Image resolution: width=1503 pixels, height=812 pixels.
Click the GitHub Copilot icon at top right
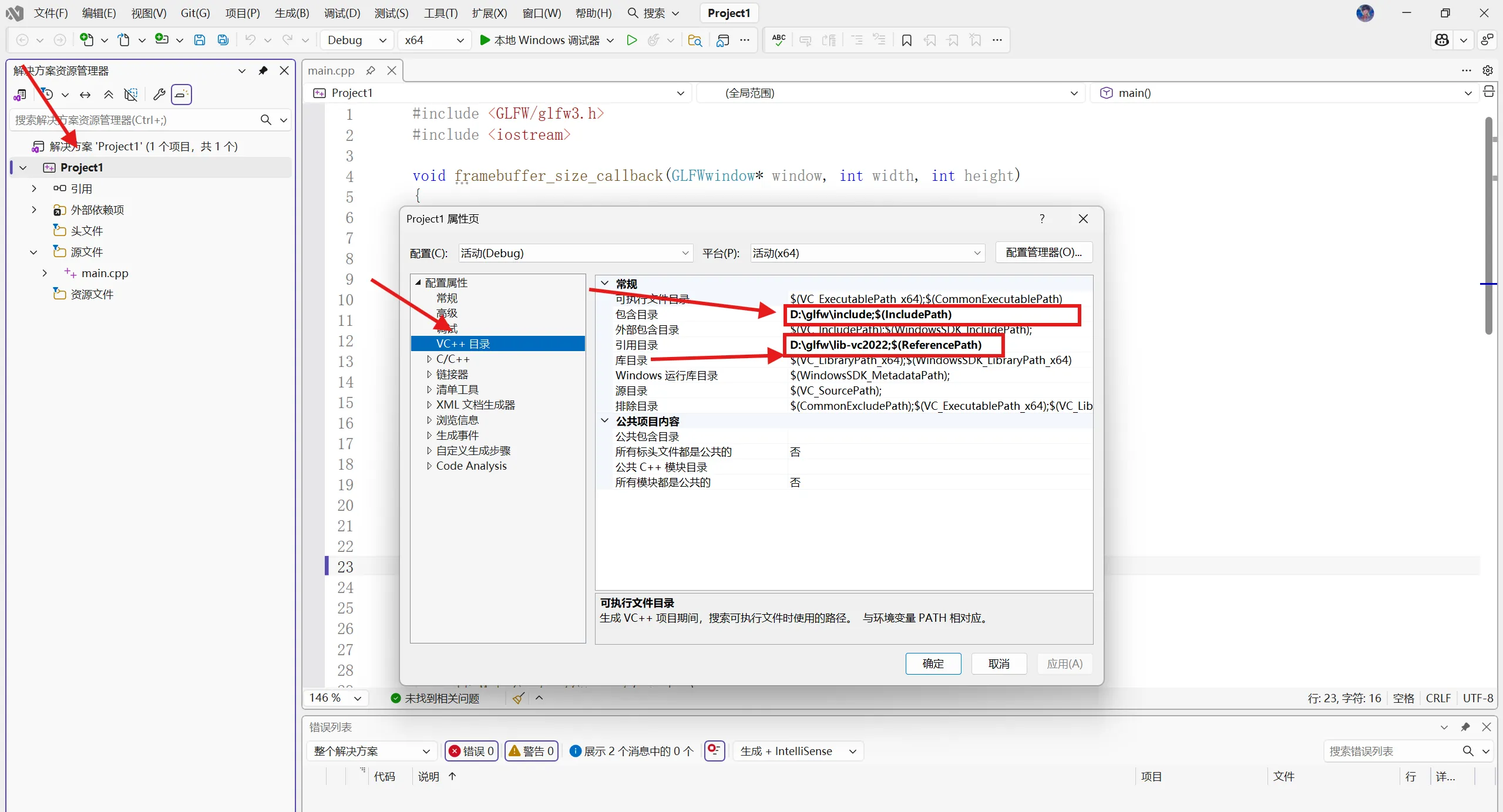[1442, 40]
